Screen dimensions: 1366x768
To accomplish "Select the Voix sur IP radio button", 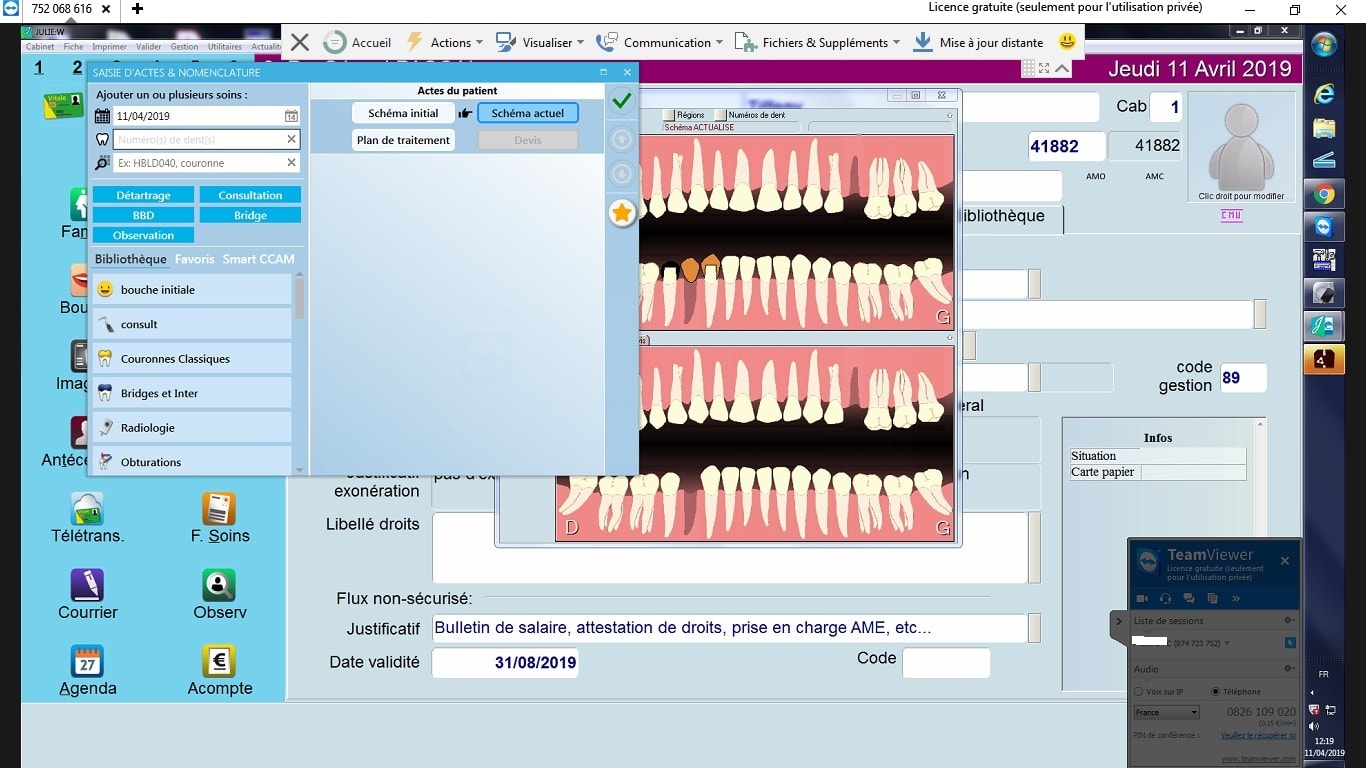I will tap(1139, 692).
